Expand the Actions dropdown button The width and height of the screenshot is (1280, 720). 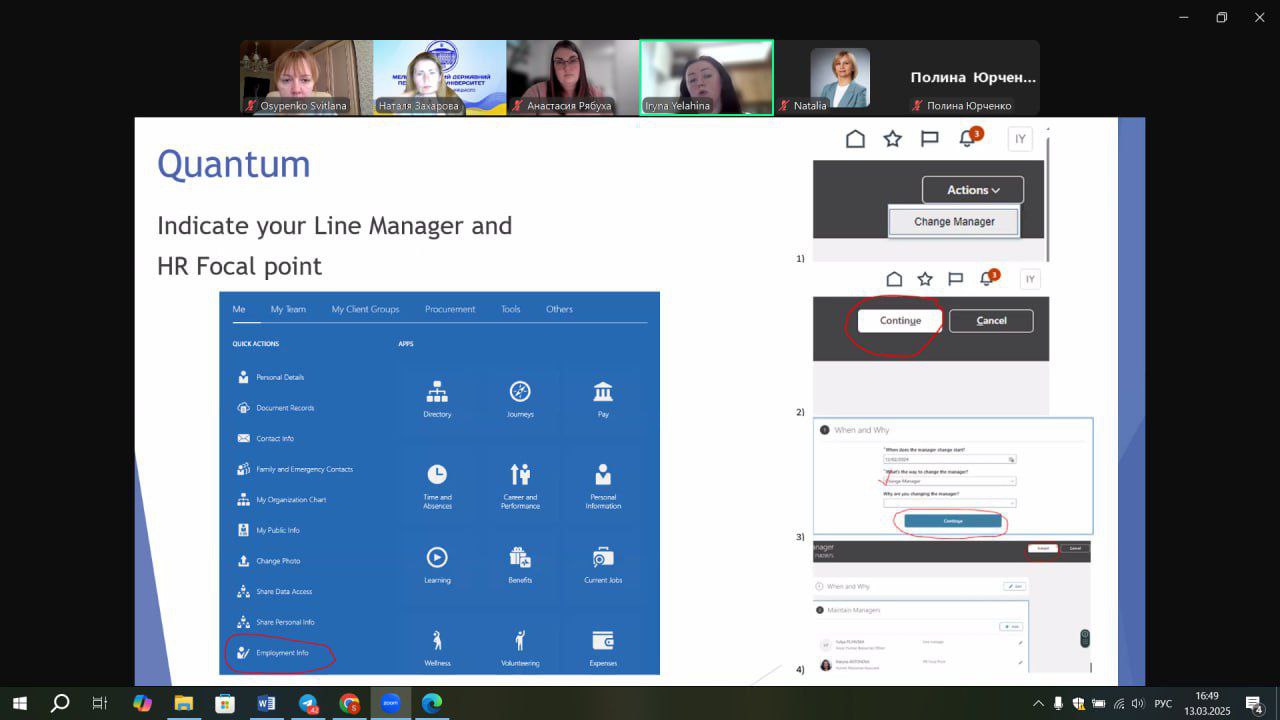point(972,190)
